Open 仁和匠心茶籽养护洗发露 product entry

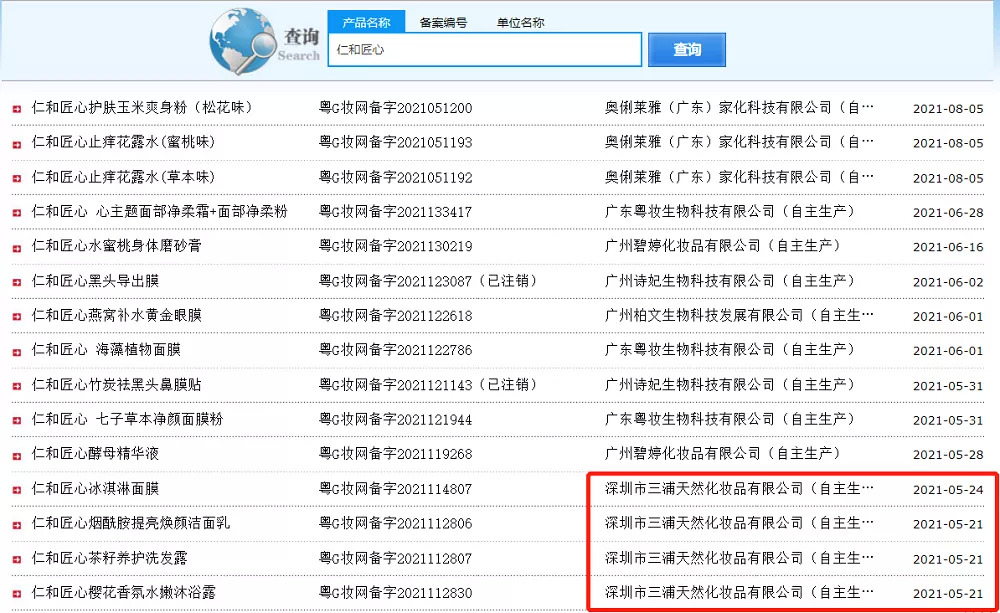[116, 558]
